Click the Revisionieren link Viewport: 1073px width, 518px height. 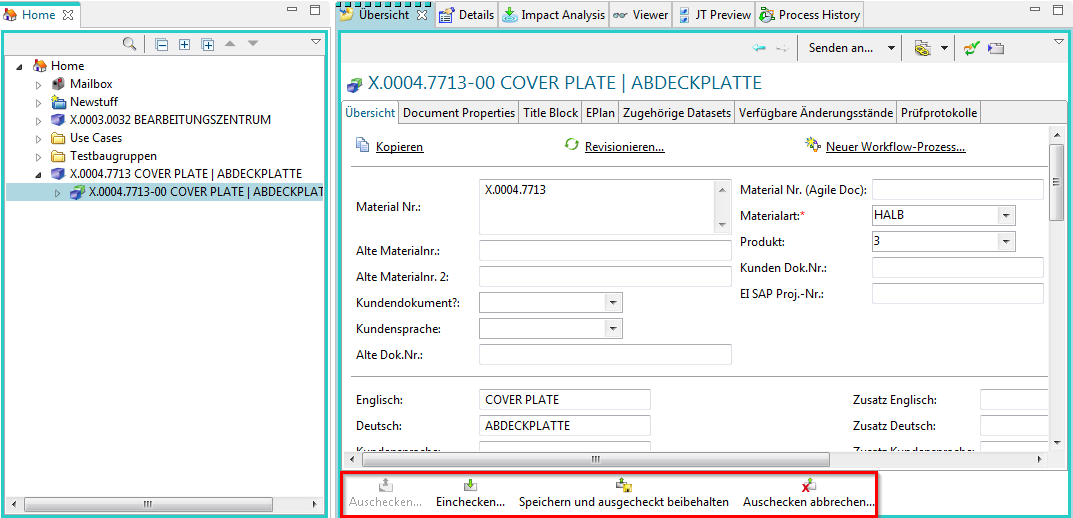click(x=624, y=147)
